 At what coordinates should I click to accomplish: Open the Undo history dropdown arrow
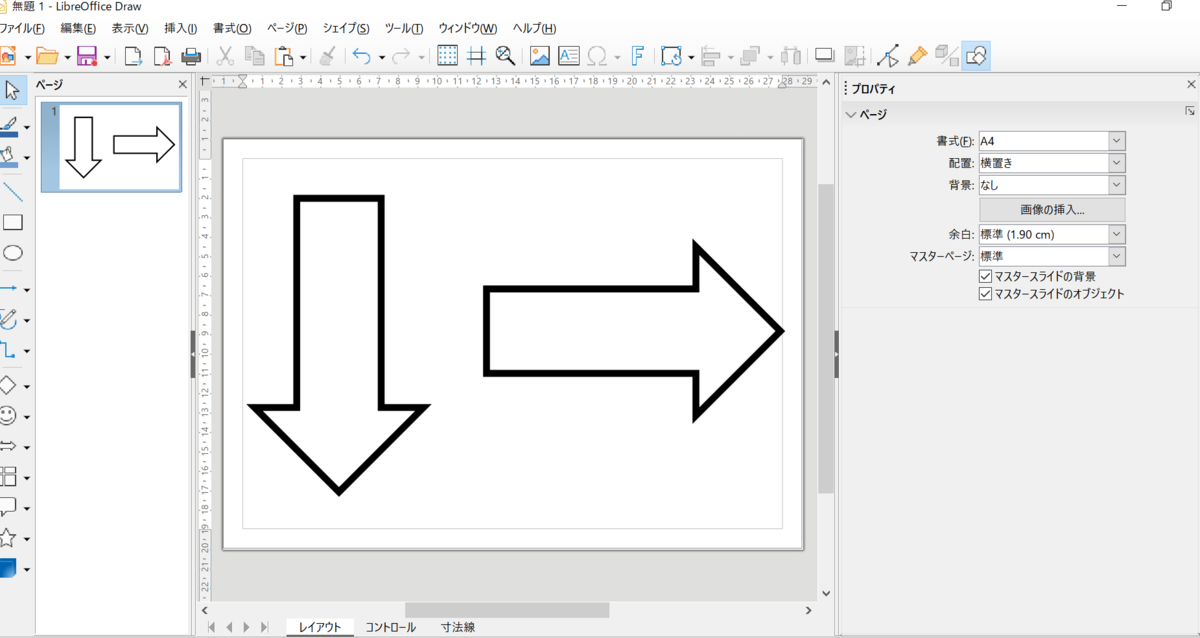[381, 56]
